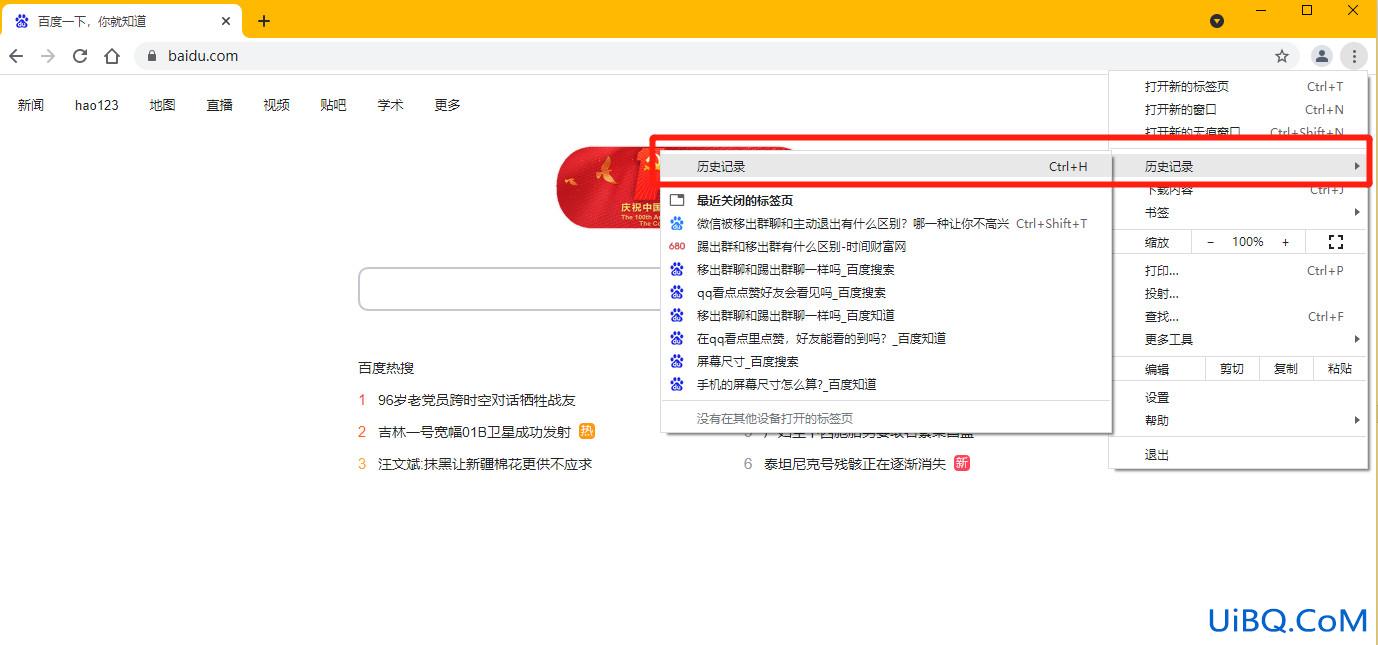Select 打印... menu item
Image resolution: width=1378 pixels, height=645 pixels.
tap(1238, 271)
